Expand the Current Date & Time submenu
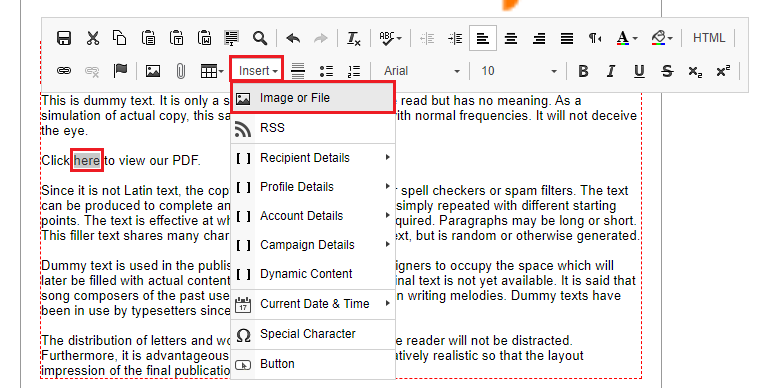Screen dimensions: 759x388 coord(313,304)
